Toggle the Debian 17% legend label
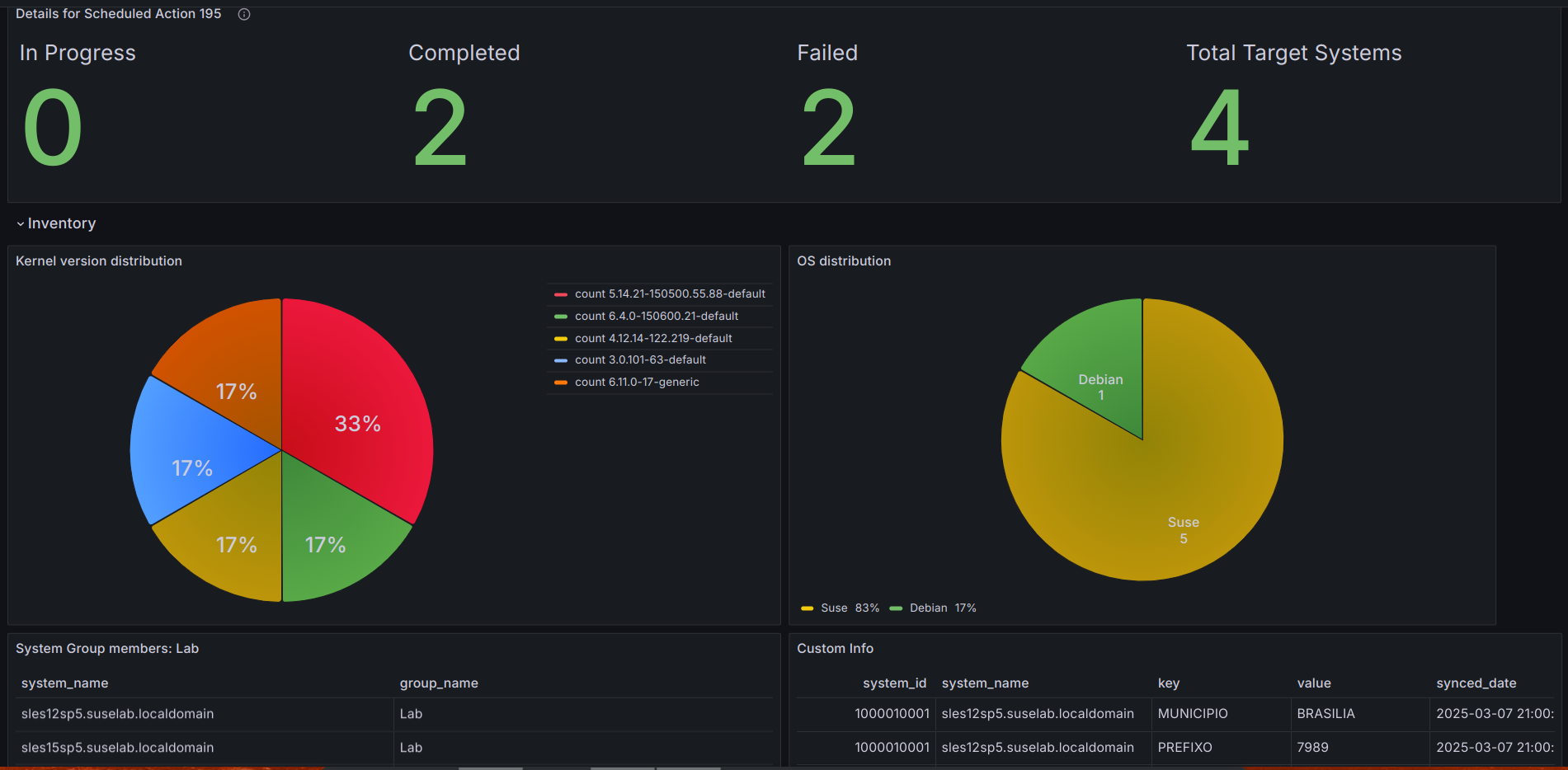 943,608
